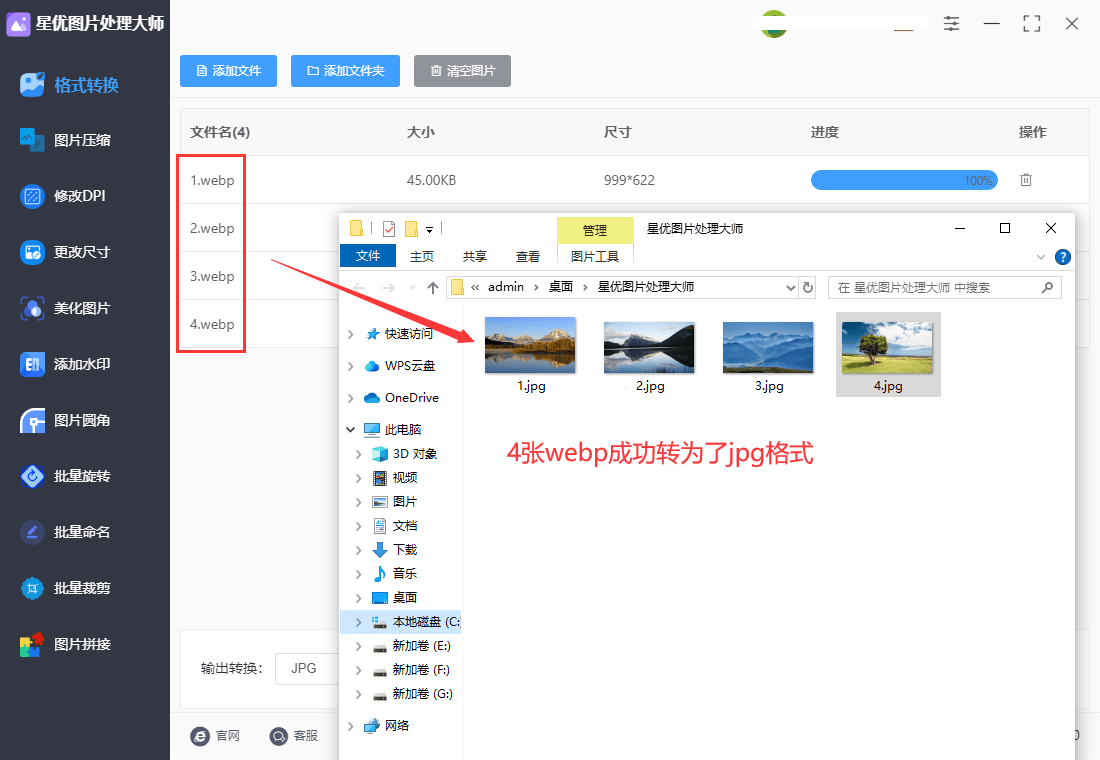Open the 图片工具 ribbon tab
The width and height of the screenshot is (1100, 760).
(x=595, y=256)
